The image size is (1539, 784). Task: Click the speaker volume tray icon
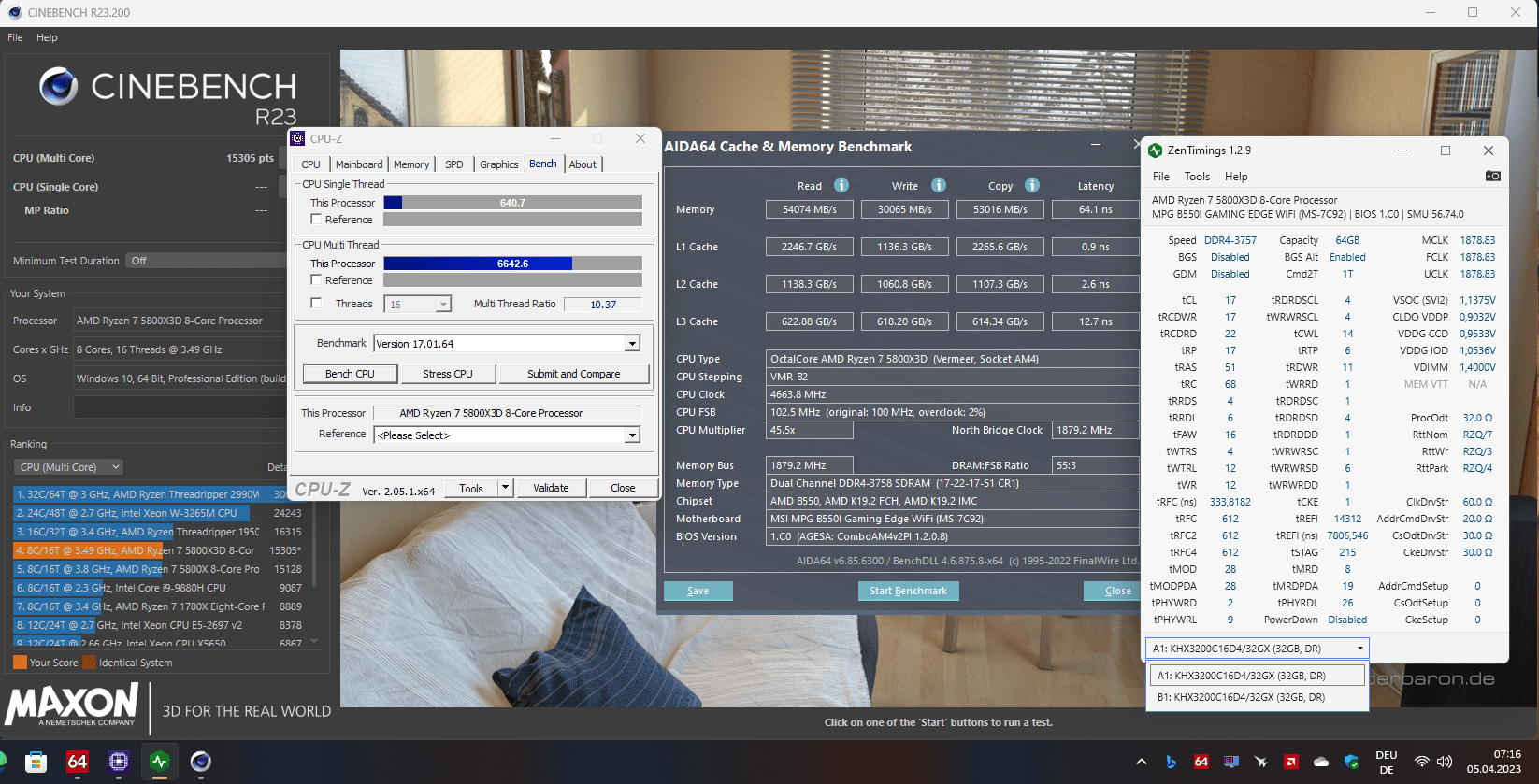click(x=1445, y=762)
